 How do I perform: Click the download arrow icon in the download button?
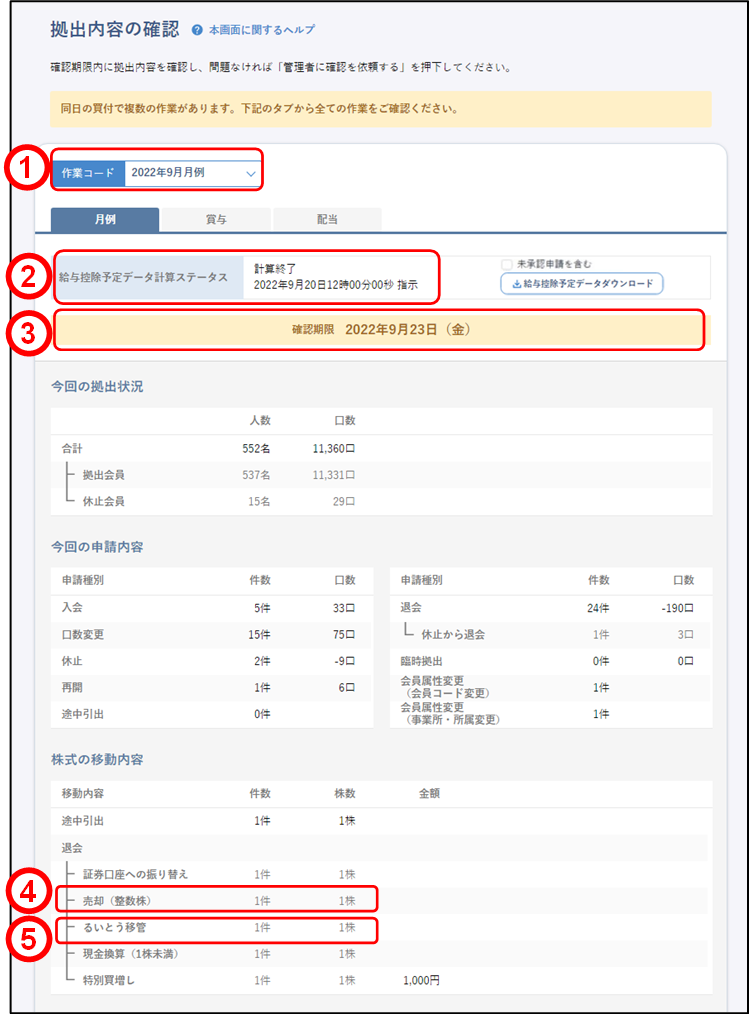tap(516, 284)
